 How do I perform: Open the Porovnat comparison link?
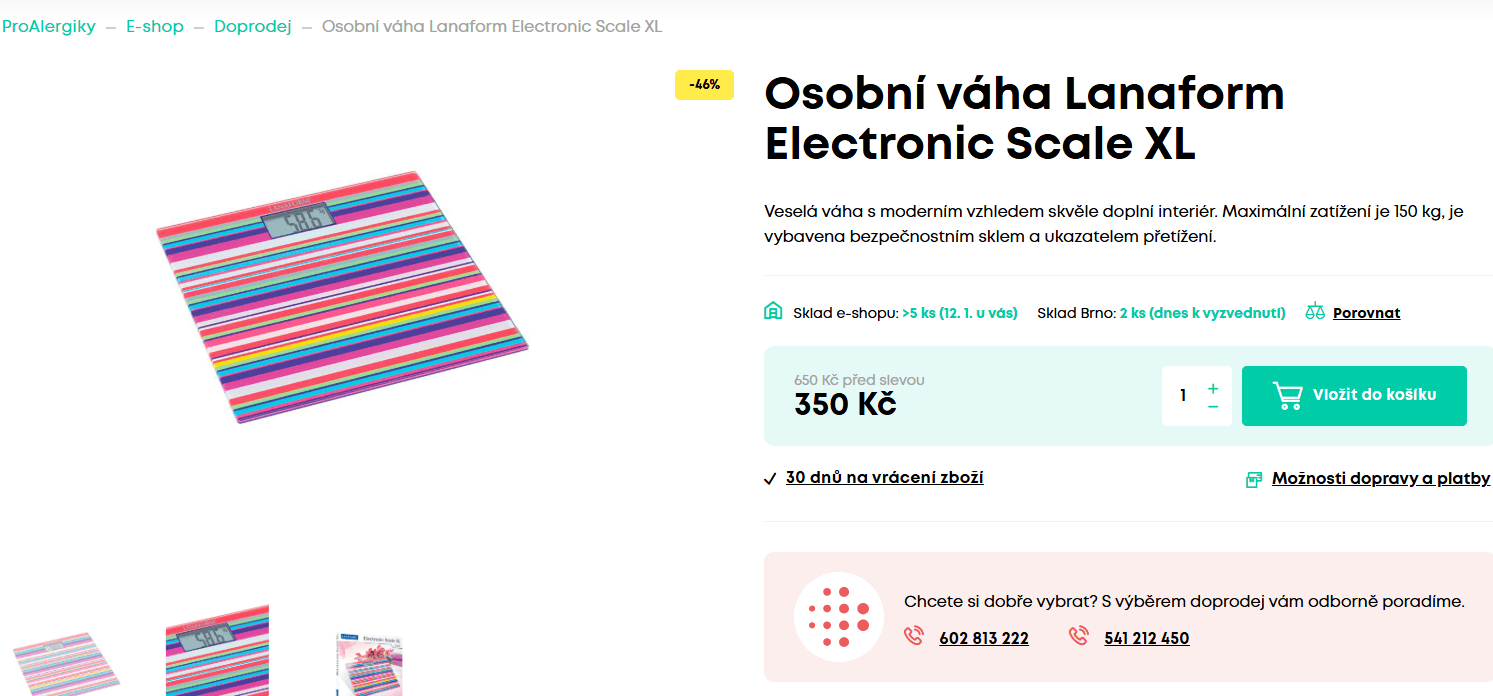click(x=1366, y=312)
